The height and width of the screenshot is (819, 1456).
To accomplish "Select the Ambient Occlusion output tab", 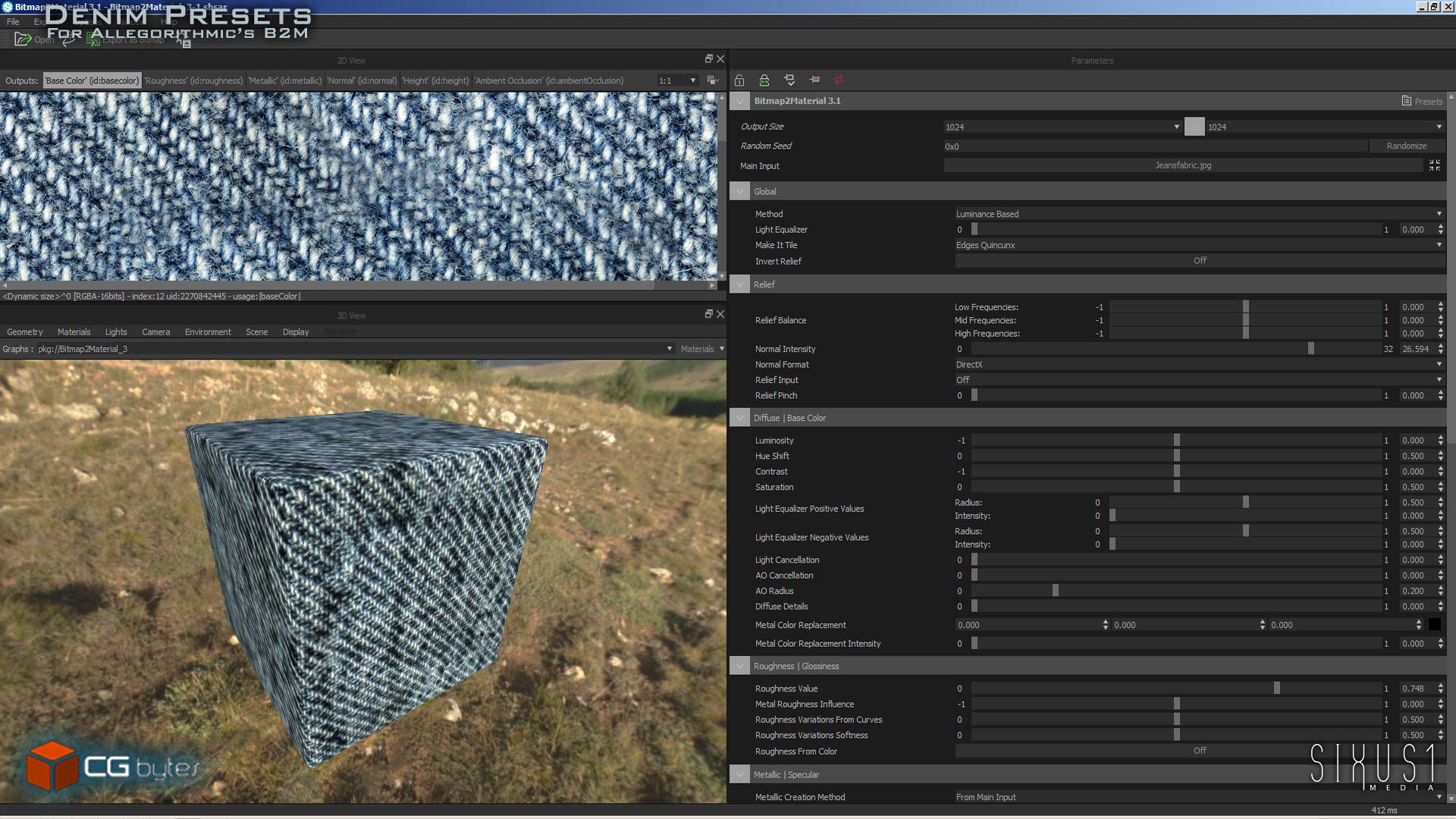I will click(x=549, y=80).
